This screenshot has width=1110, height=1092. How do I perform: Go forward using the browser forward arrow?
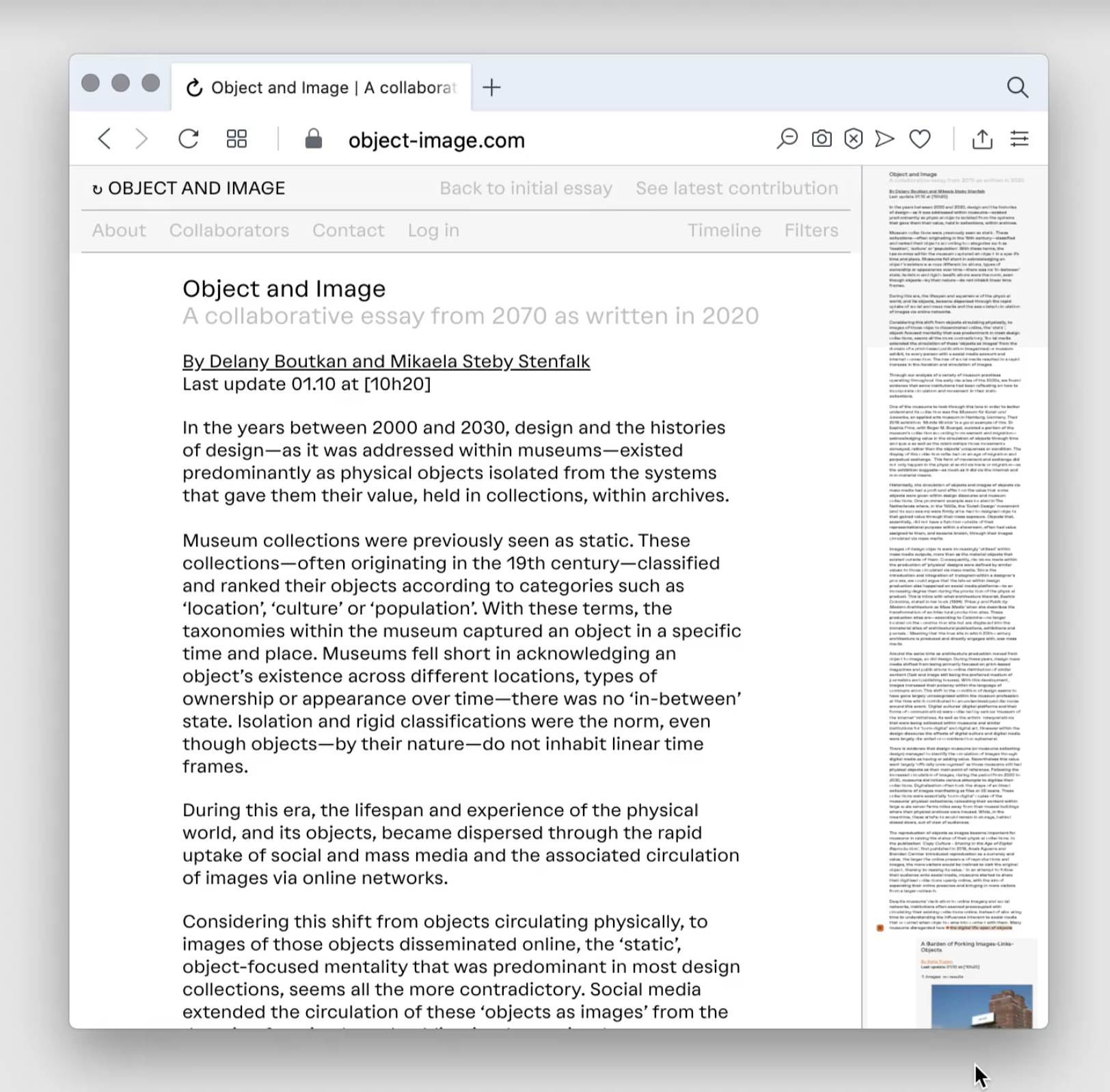coord(141,139)
